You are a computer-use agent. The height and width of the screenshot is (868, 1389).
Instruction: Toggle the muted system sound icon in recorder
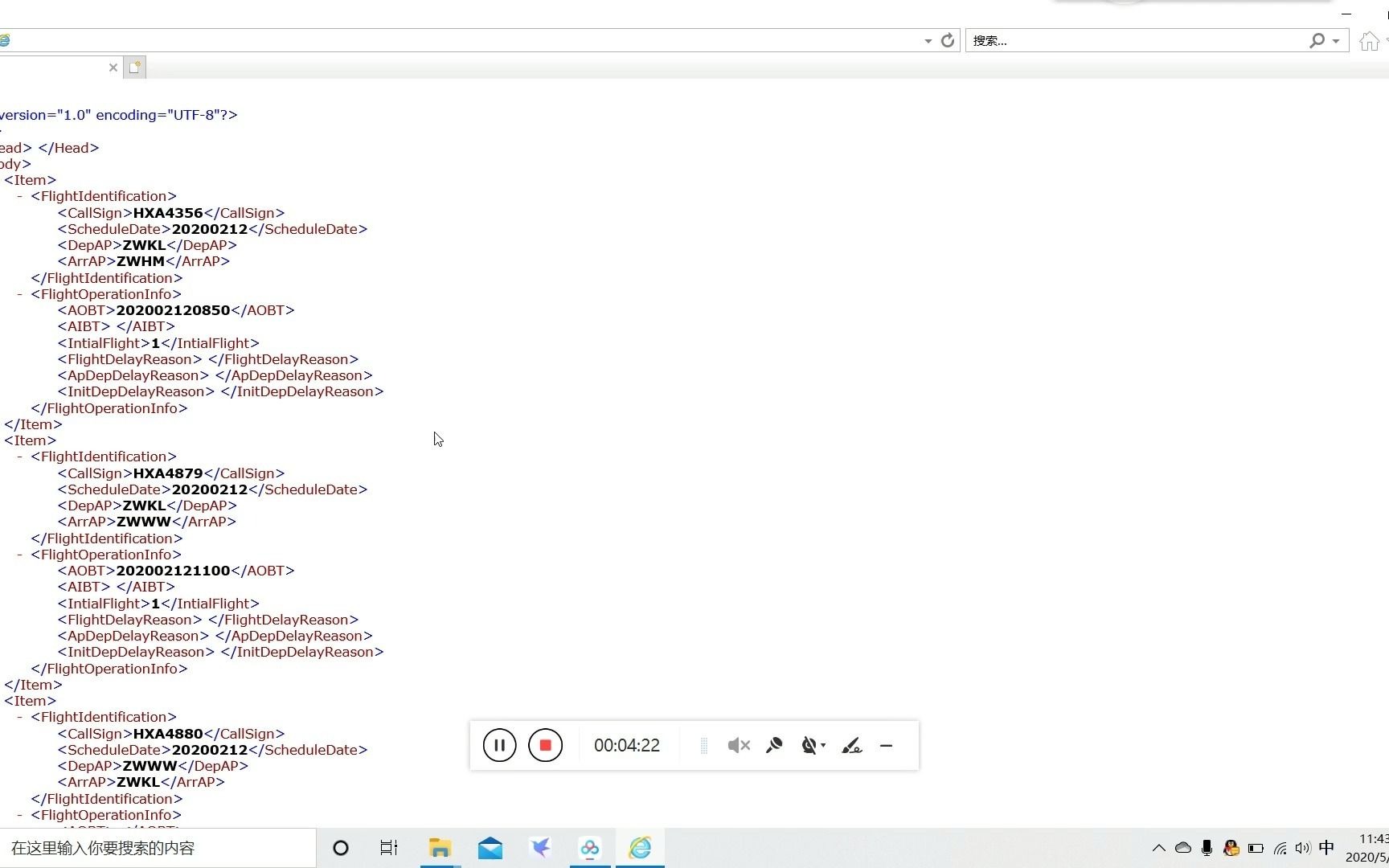739,746
